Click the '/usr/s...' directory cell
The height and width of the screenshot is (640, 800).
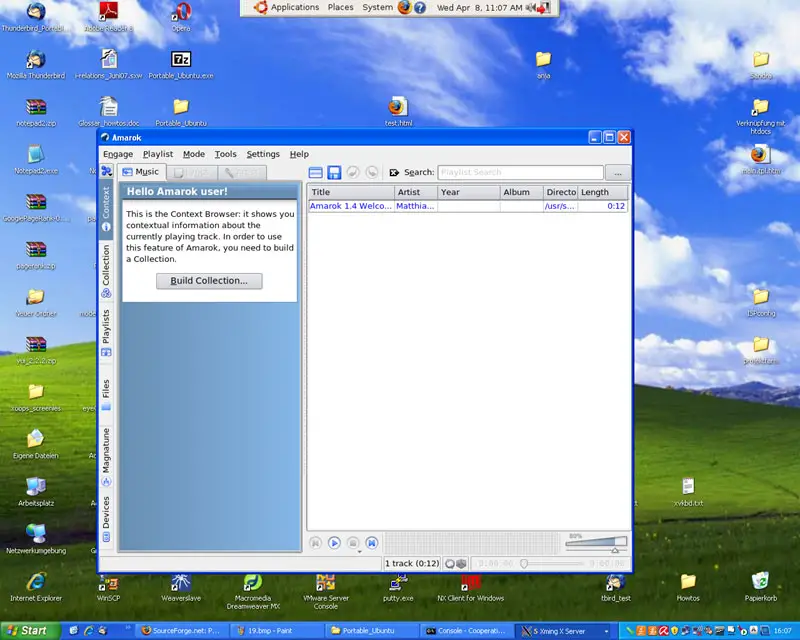pyautogui.click(x=560, y=206)
